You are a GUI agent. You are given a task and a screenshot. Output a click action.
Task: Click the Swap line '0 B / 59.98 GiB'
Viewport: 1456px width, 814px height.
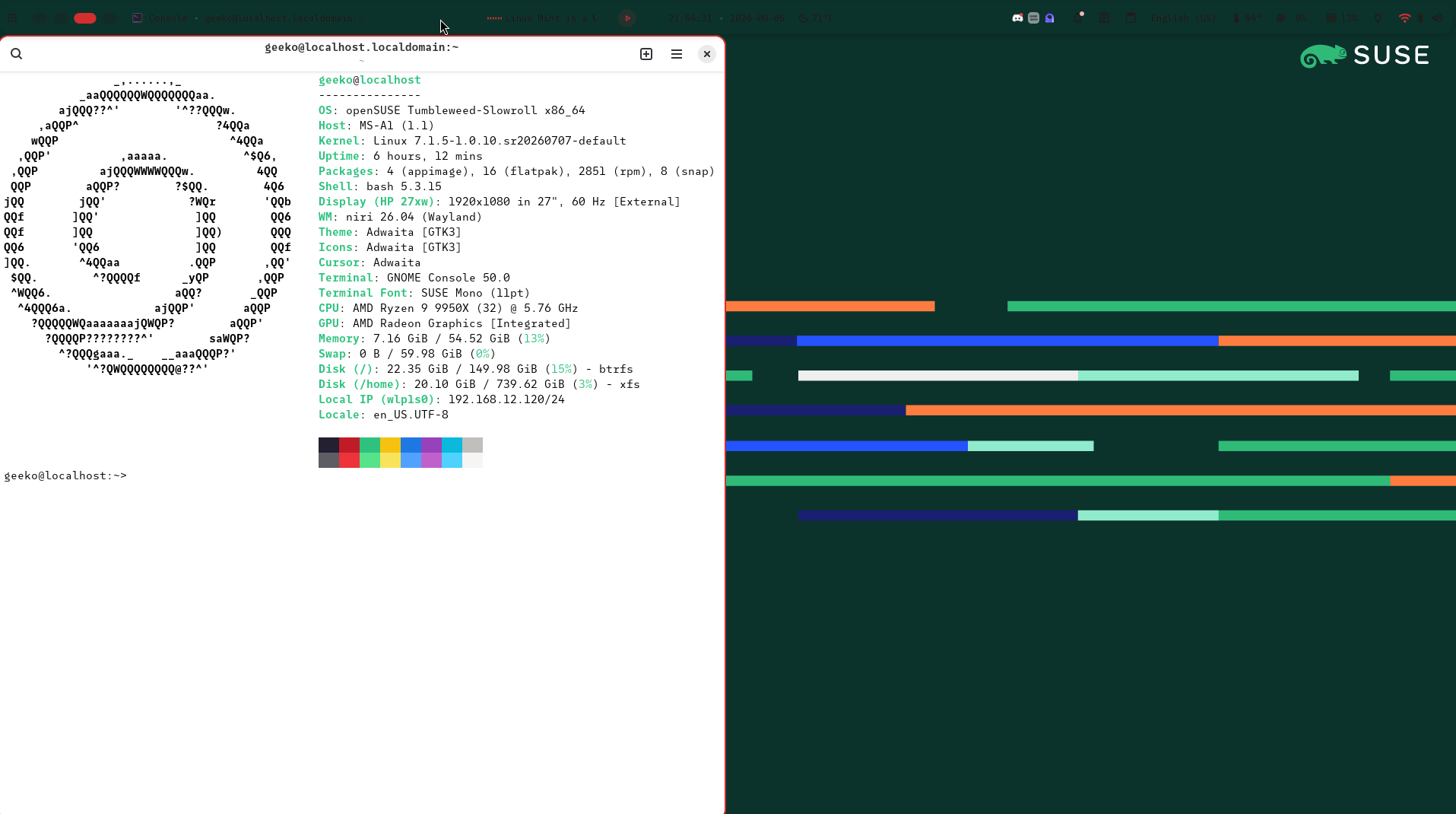408,354
